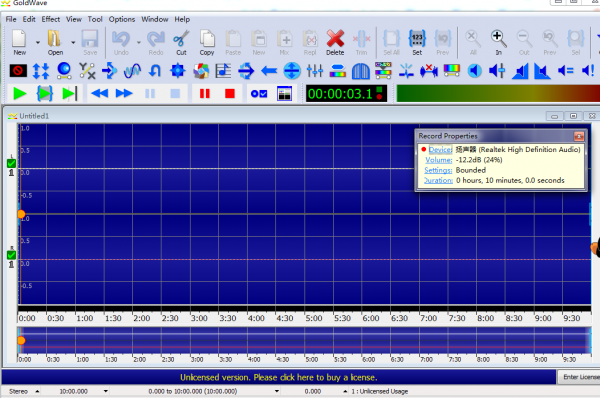Click the blue left arrow Reverse icon

pos(269,71)
